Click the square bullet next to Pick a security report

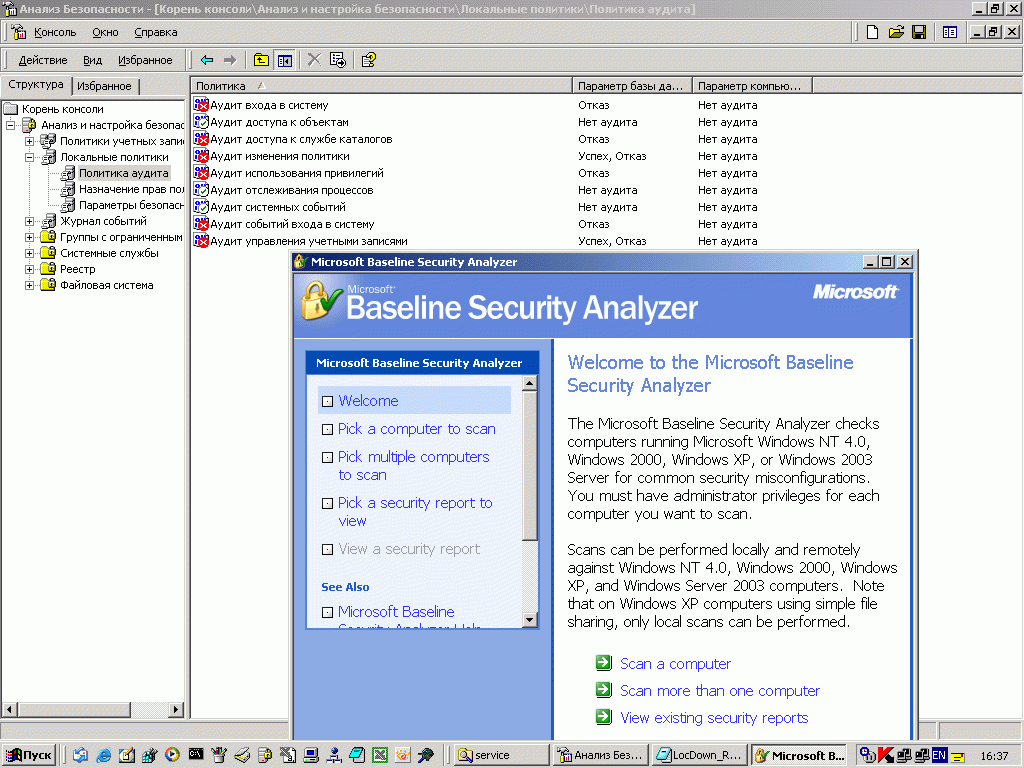tap(327, 504)
